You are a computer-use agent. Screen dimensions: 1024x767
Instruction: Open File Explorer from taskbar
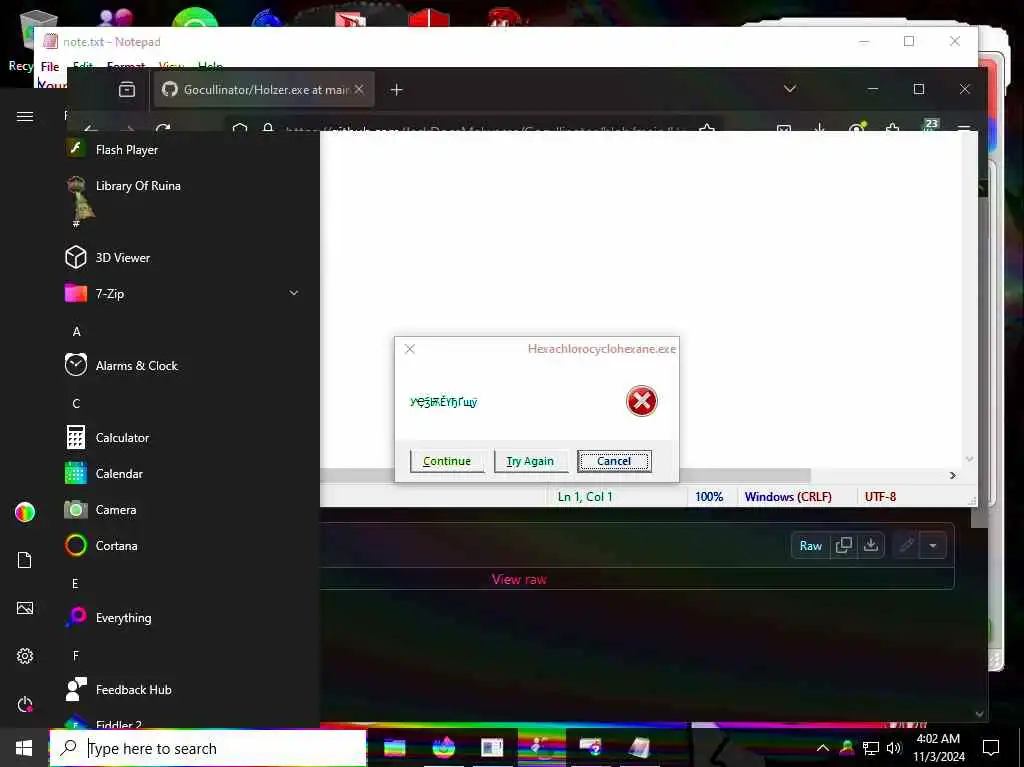(394, 748)
